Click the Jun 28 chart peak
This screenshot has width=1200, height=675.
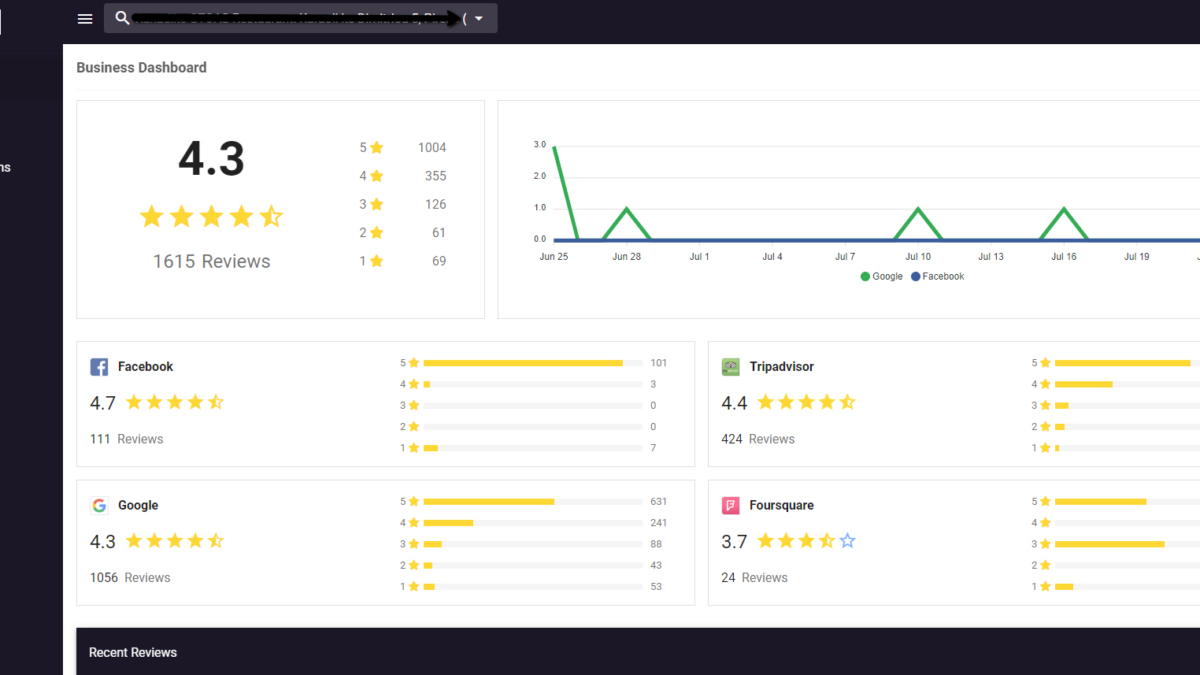pyautogui.click(x=627, y=208)
